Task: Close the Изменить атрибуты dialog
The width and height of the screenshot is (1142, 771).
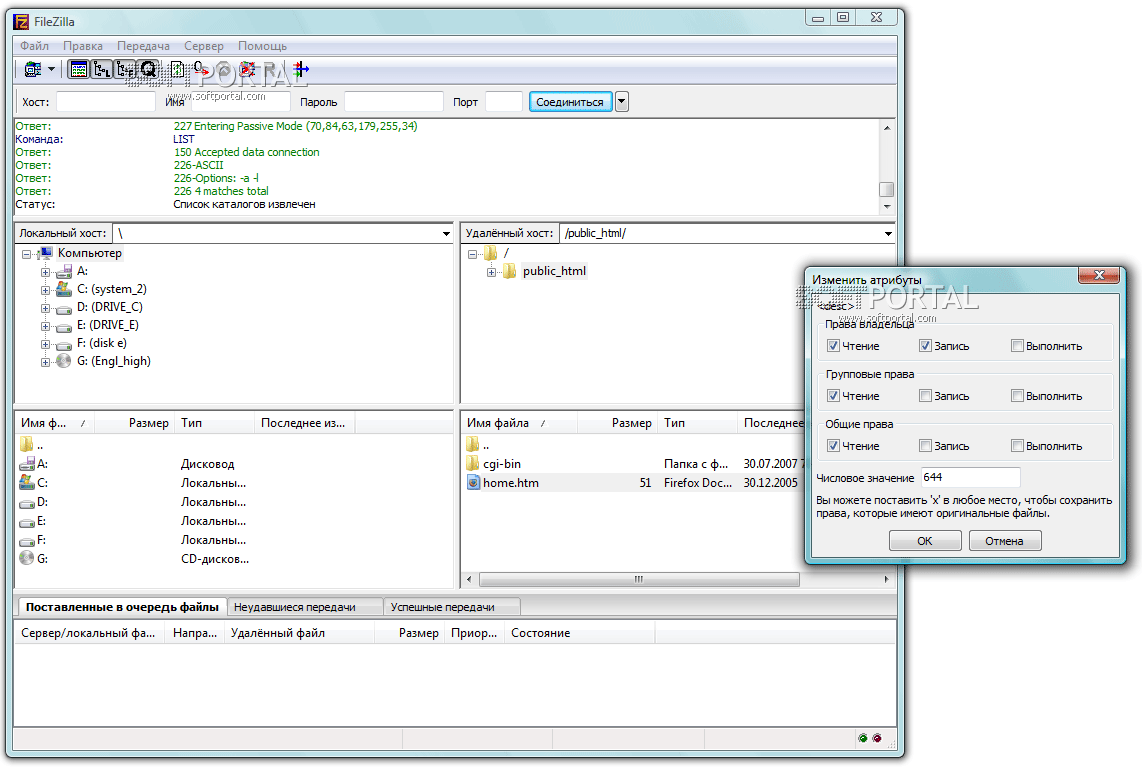Action: 1099,275
